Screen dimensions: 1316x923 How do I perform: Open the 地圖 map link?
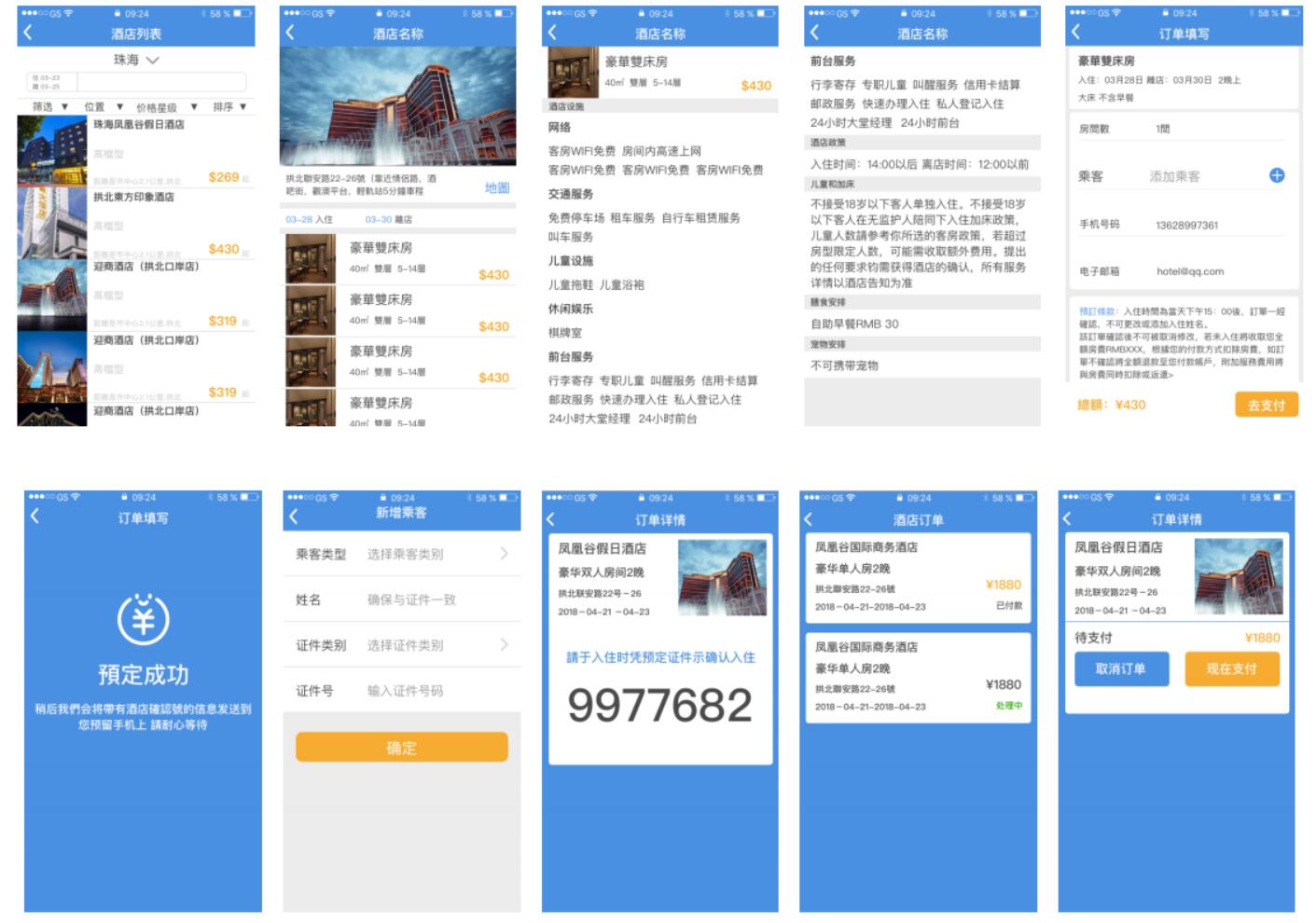pos(497,187)
